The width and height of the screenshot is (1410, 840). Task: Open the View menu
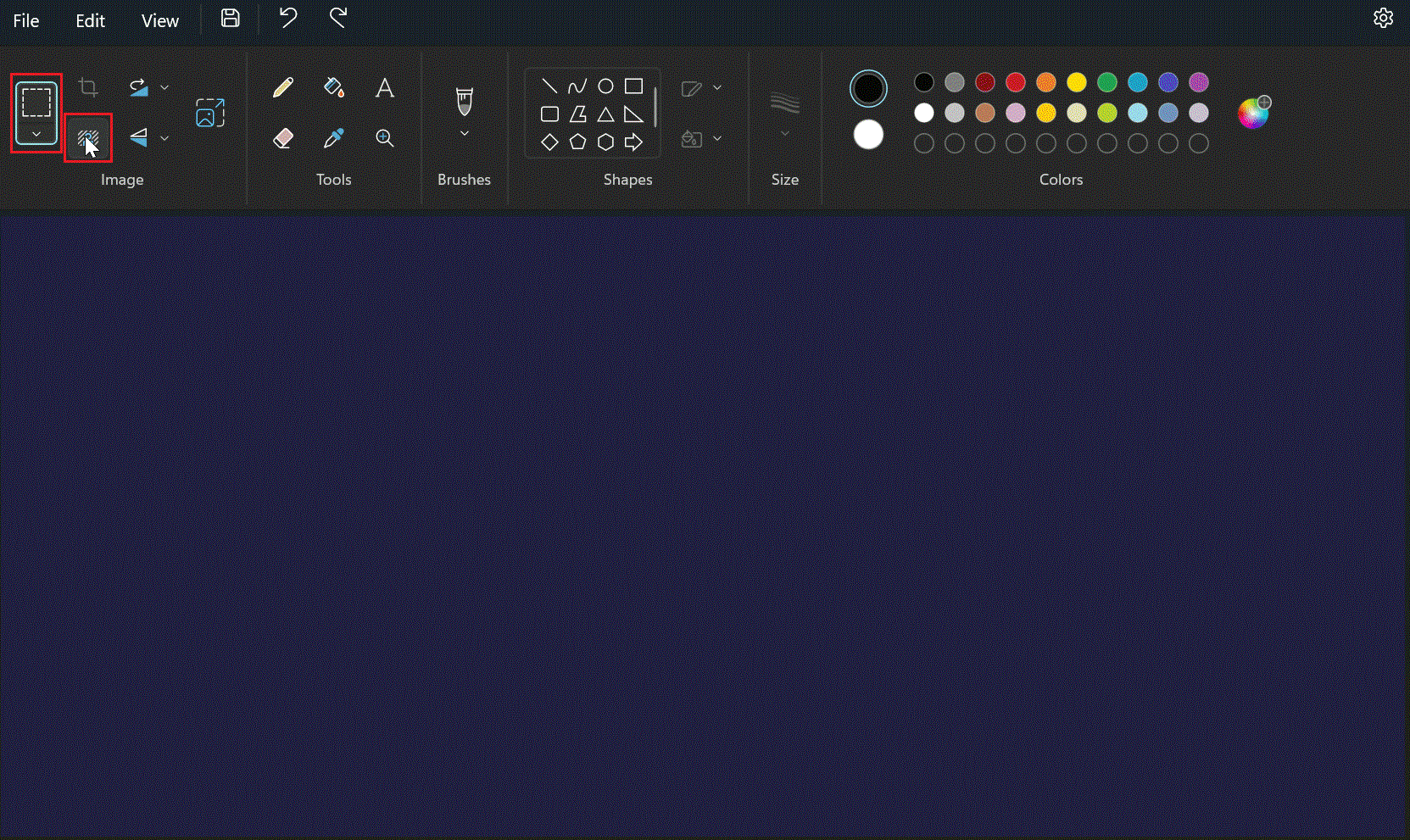(159, 20)
